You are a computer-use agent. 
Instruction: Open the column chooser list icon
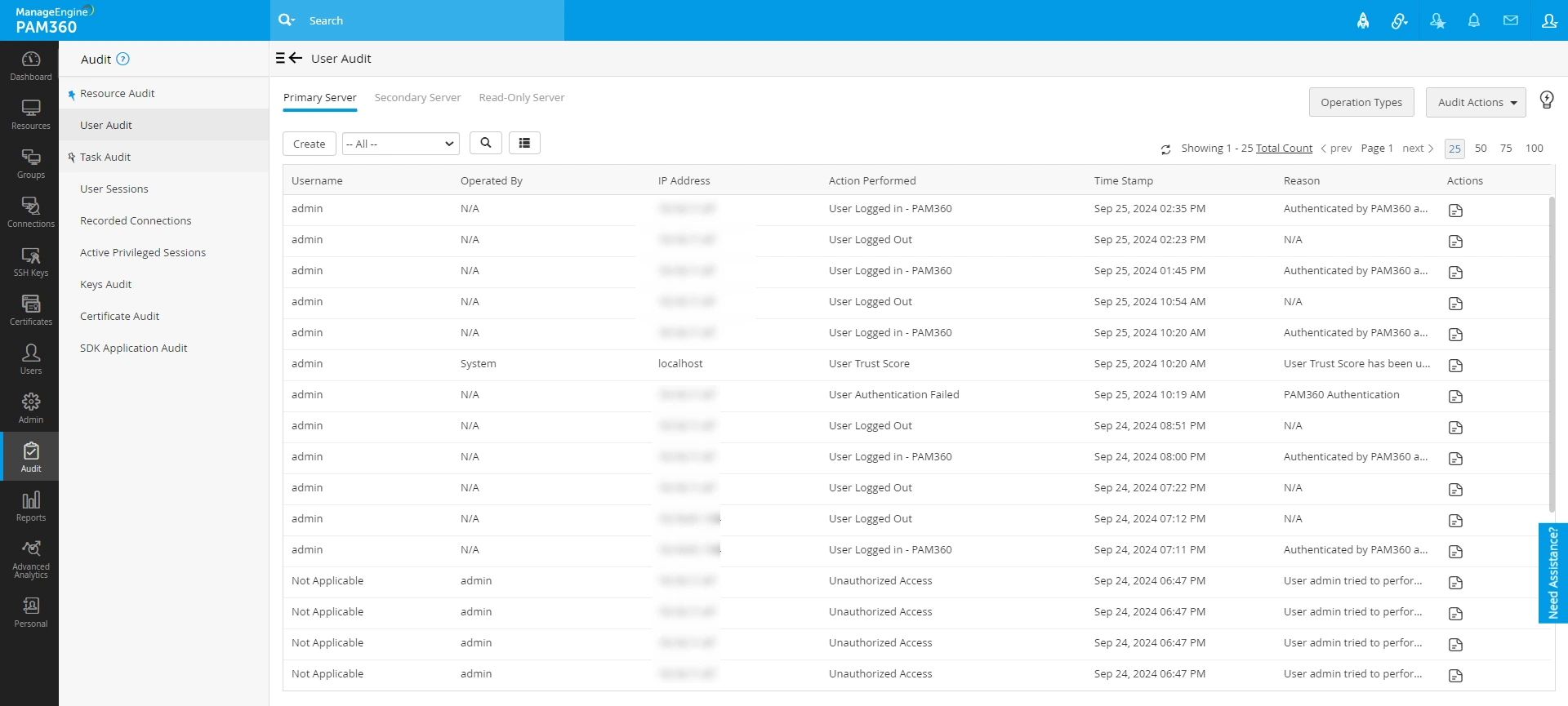point(524,143)
